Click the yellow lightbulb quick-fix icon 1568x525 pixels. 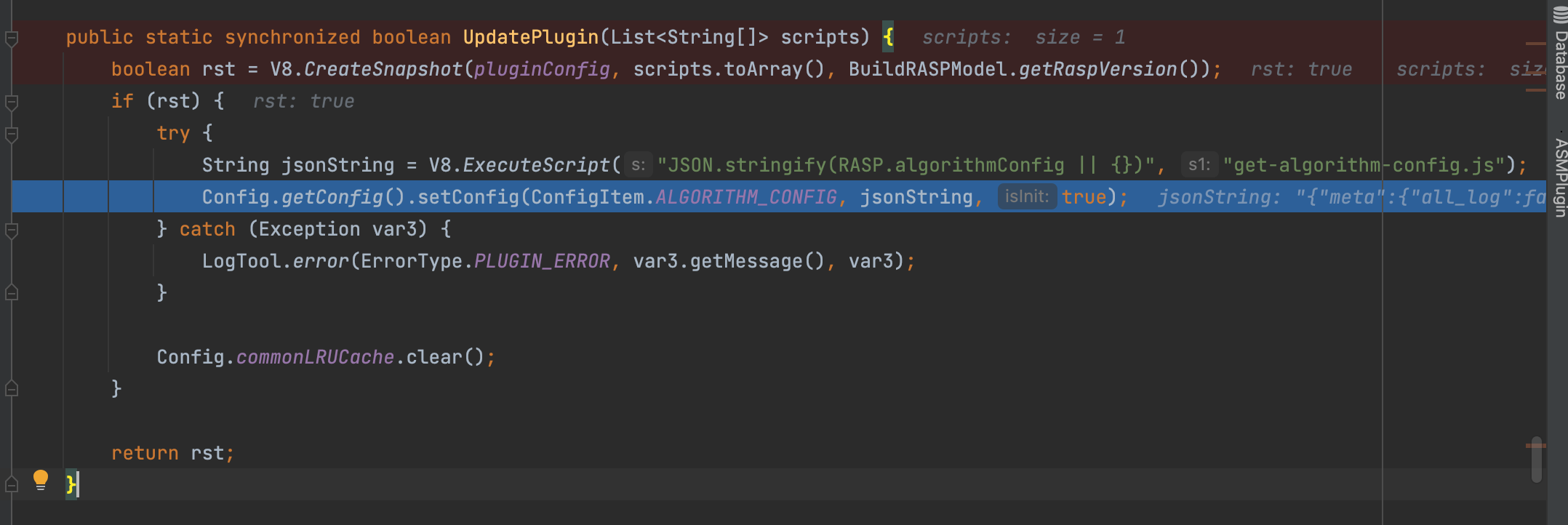click(x=41, y=479)
